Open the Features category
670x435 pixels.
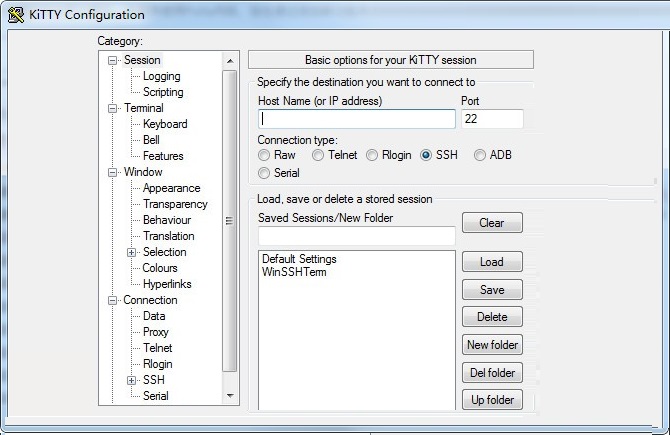point(163,156)
